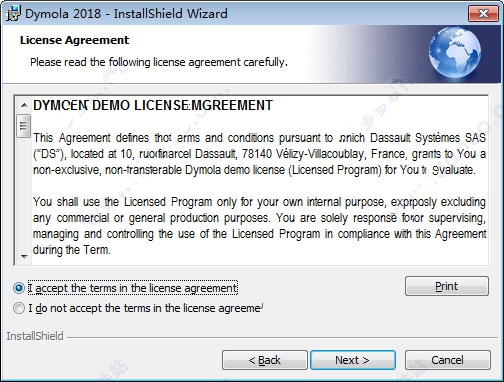Click the license text scroll down arrow

click(24, 256)
